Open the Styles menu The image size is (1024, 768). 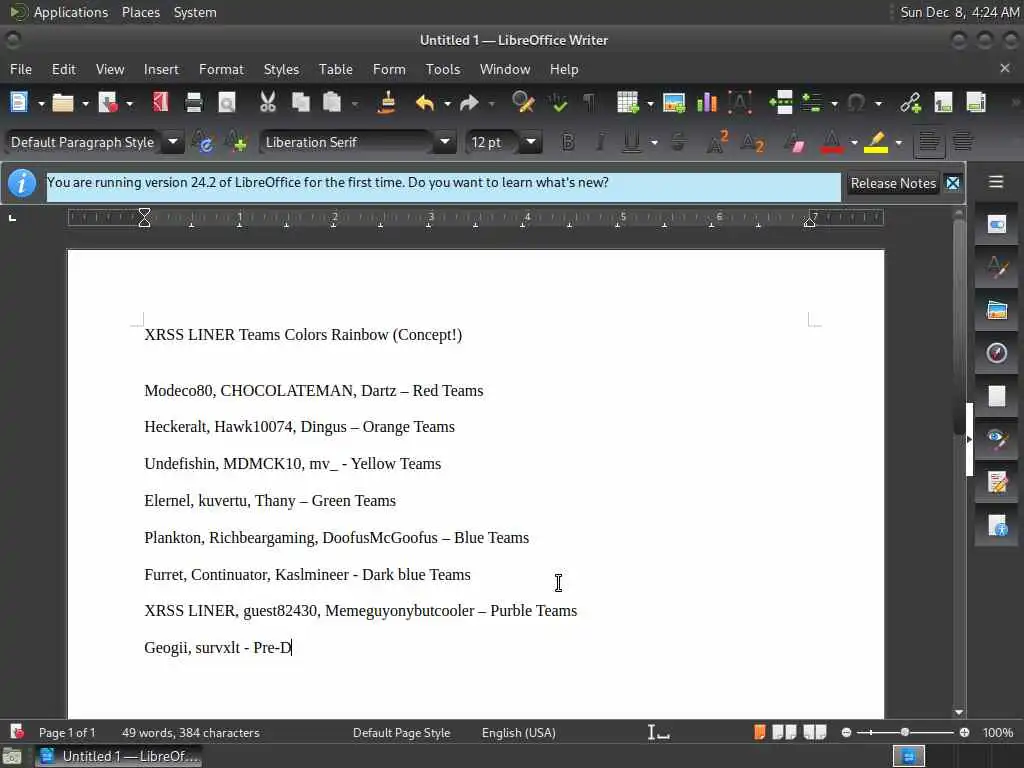click(x=281, y=69)
